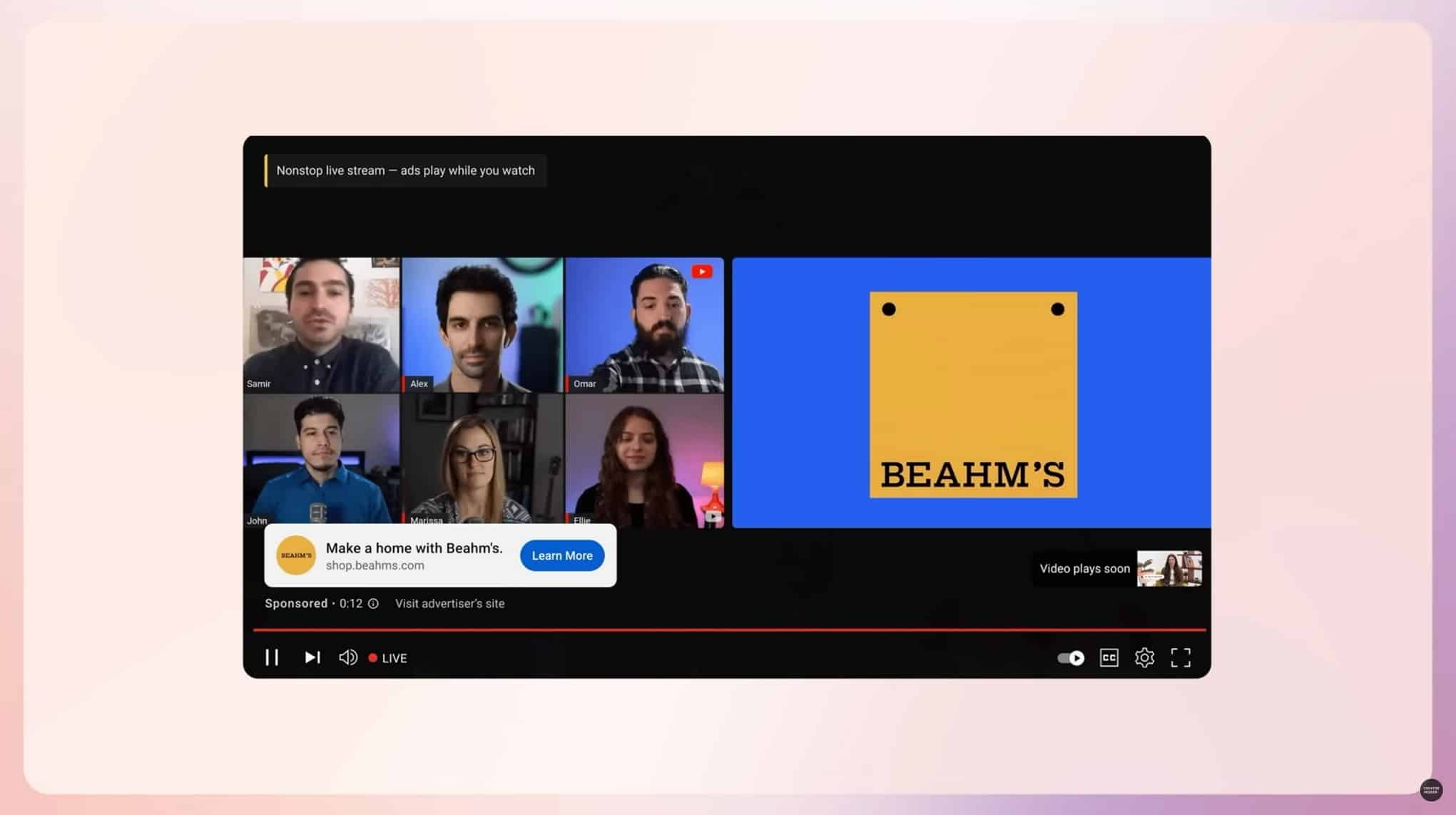Toggle the autoplay switch

(x=1070, y=658)
